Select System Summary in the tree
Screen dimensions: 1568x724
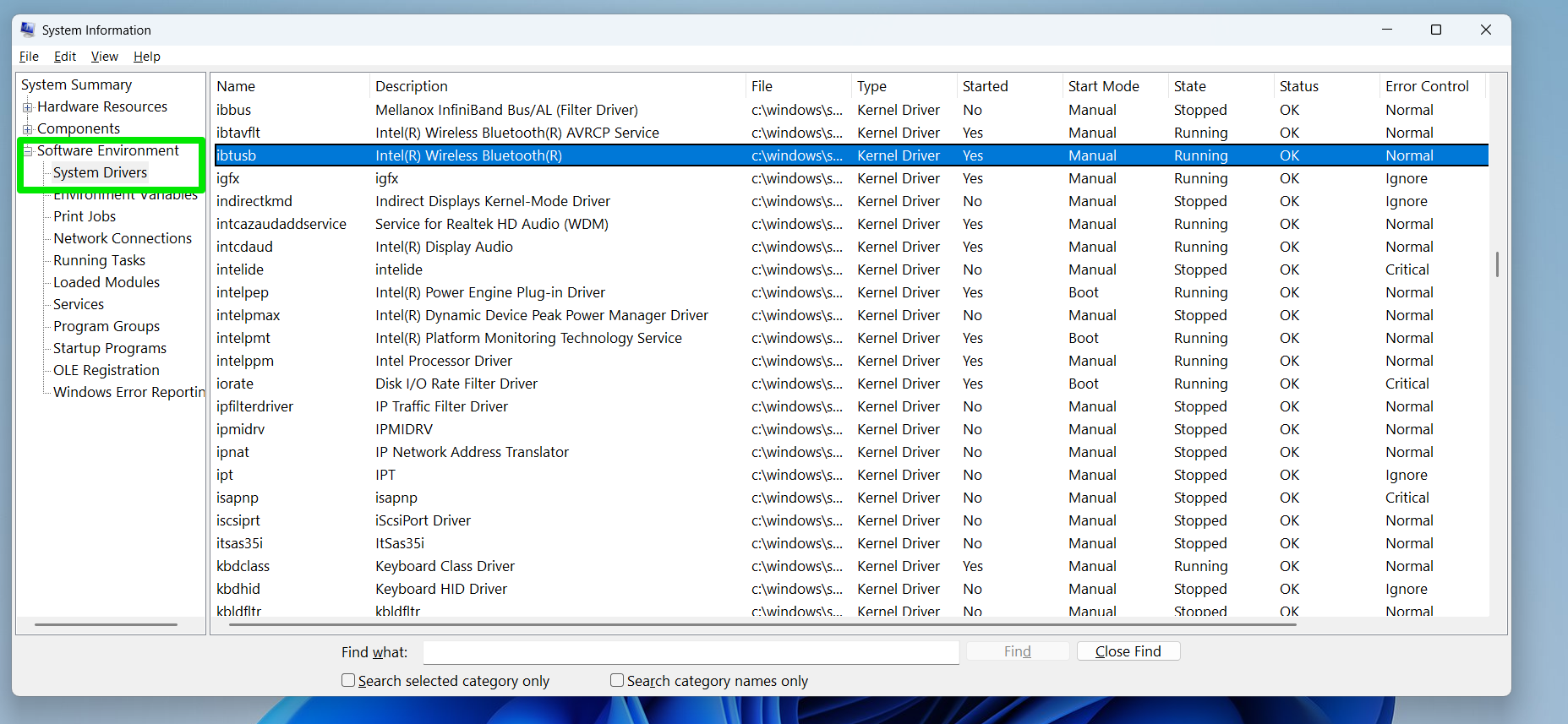(x=76, y=84)
